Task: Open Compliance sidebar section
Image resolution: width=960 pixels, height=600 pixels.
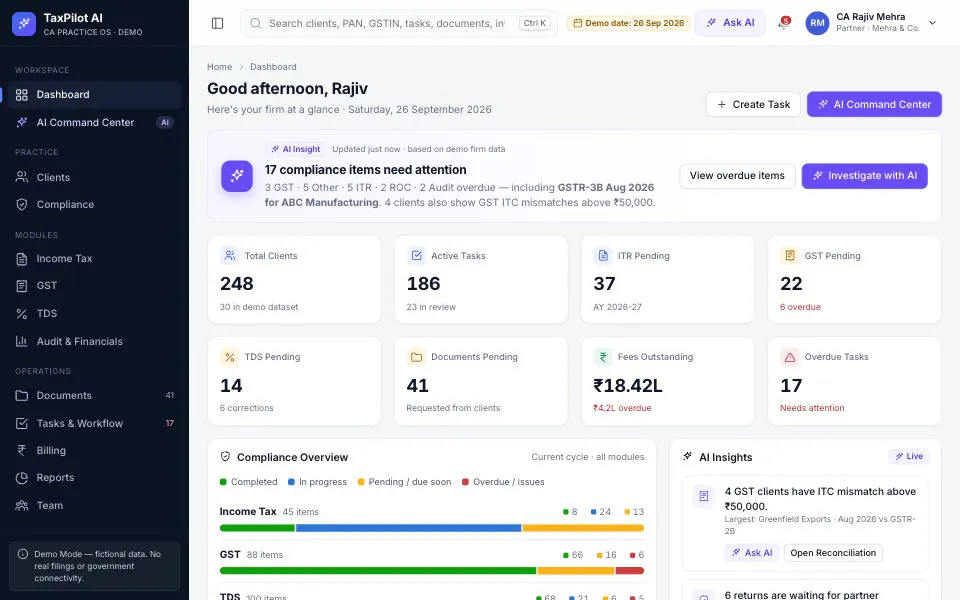Action: (94, 204)
